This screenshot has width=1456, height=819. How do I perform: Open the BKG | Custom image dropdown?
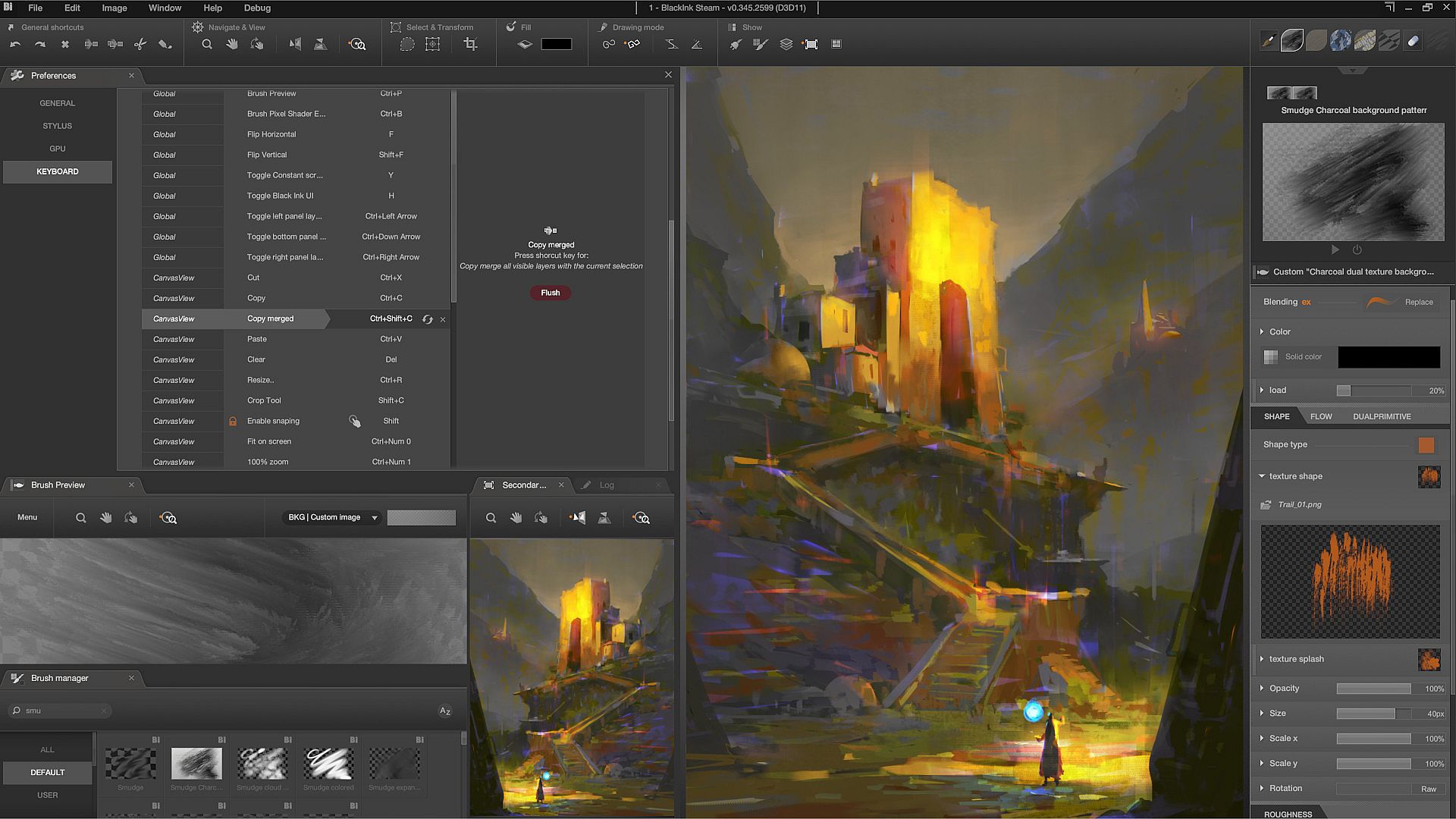(332, 518)
